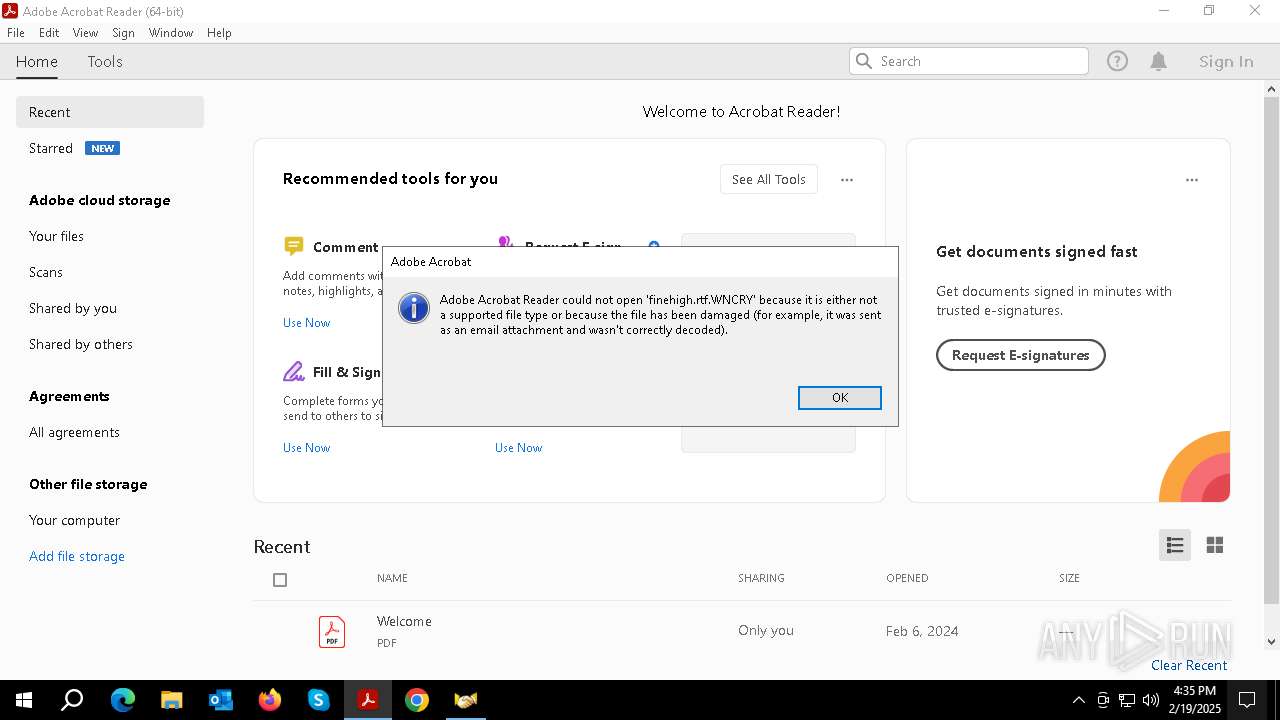Click the Clear Recent link
1280x720 pixels.
[x=1189, y=665]
